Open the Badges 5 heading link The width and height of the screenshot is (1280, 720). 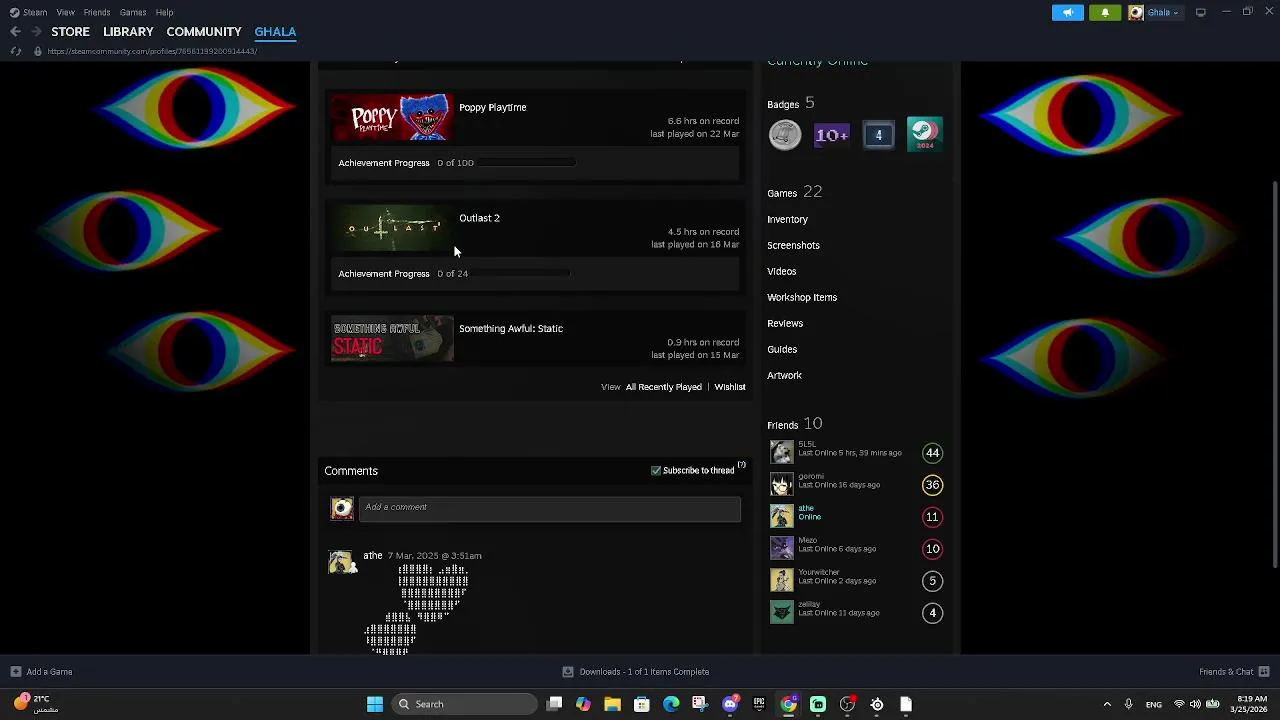791,103
